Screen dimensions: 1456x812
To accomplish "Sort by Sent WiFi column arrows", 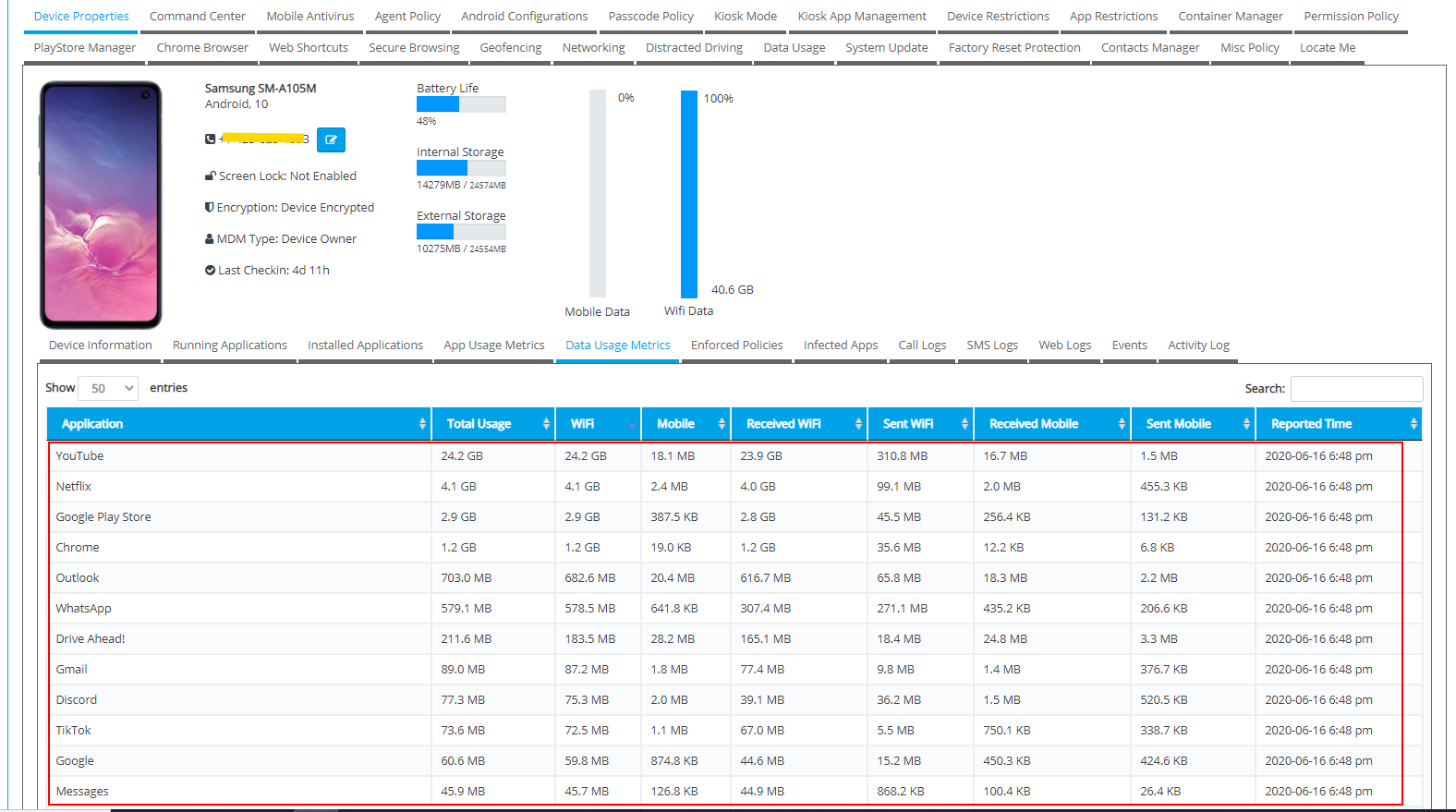I will (x=965, y=424).
